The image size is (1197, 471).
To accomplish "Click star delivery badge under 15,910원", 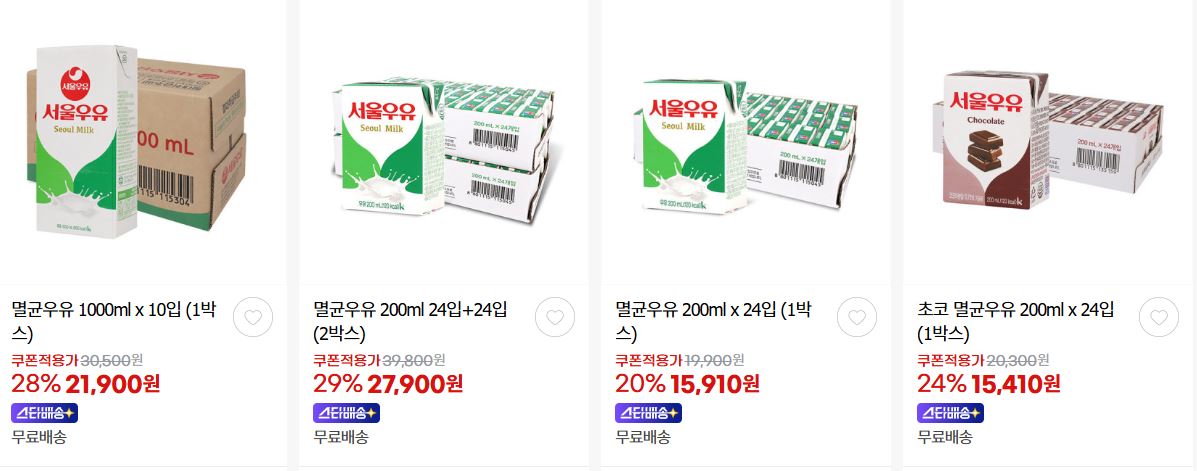I will [648, 413].
